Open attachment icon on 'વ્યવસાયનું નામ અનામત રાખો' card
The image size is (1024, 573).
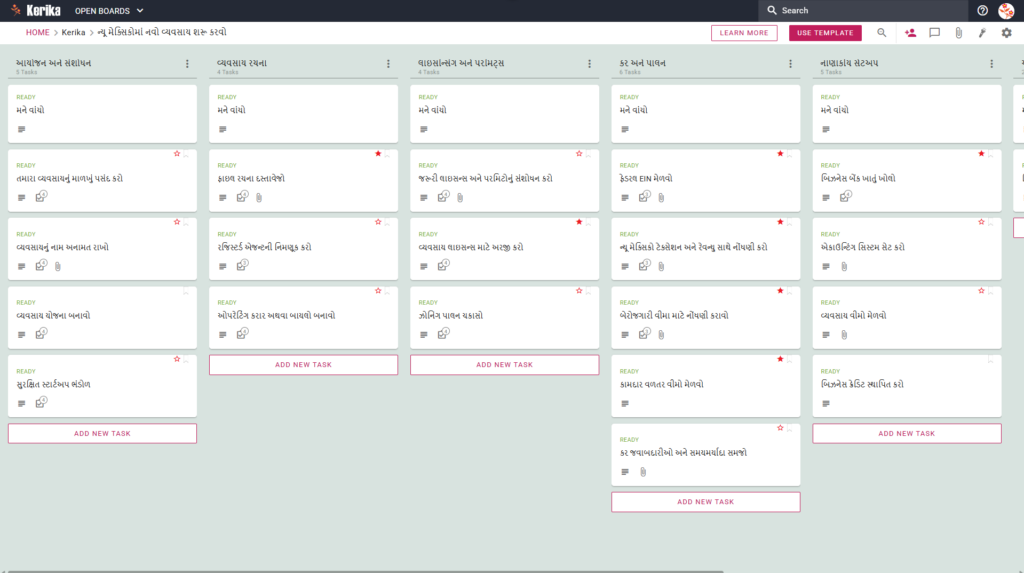click(x=57, y=266)
